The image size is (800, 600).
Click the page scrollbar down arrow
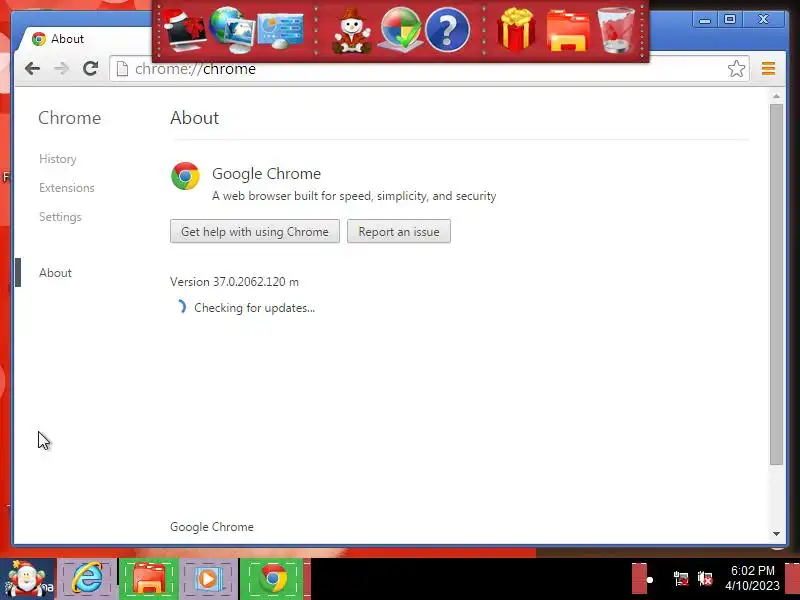pos(776,534)
